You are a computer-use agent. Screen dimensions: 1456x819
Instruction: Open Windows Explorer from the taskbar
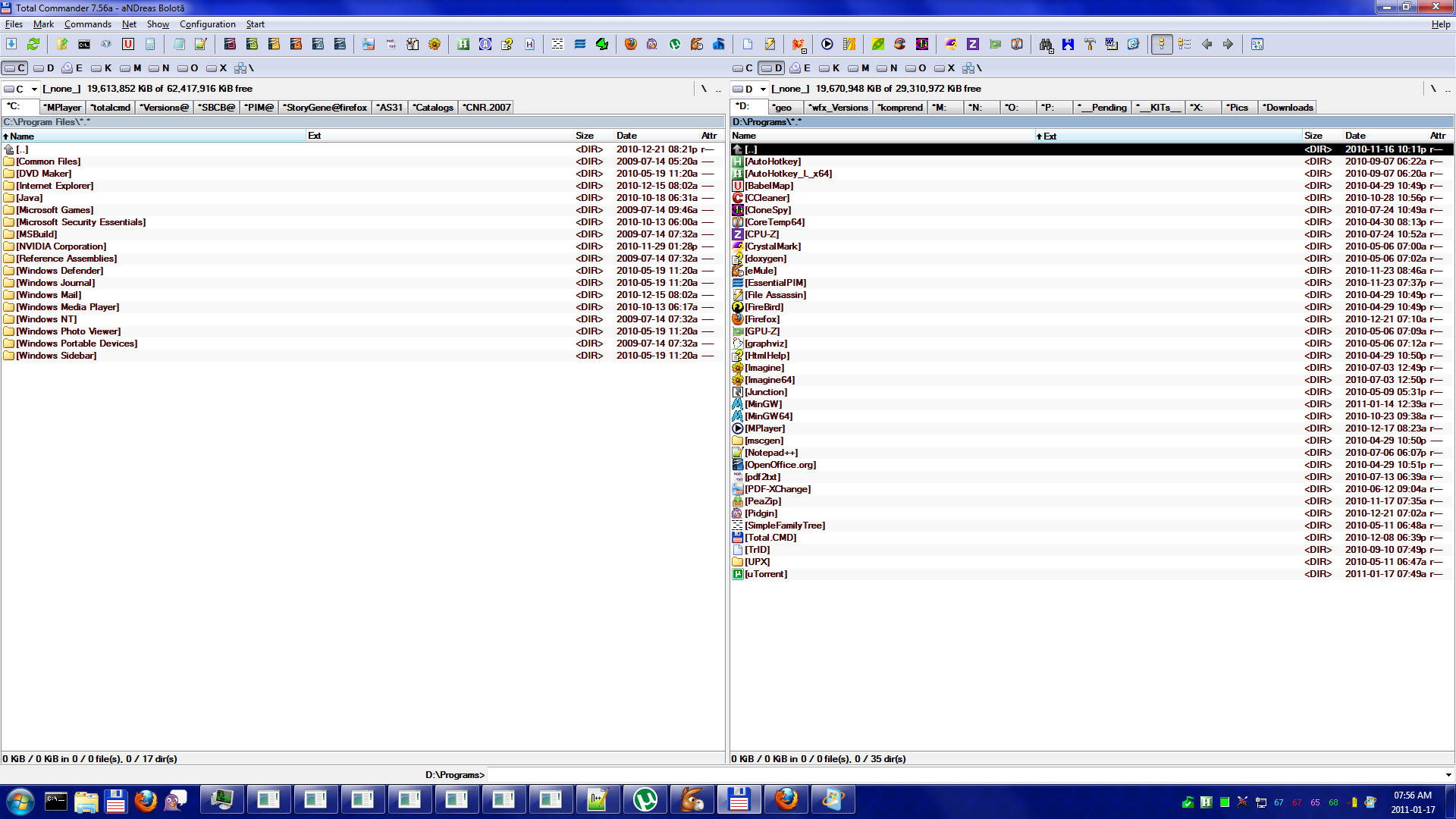coord(86,801)
